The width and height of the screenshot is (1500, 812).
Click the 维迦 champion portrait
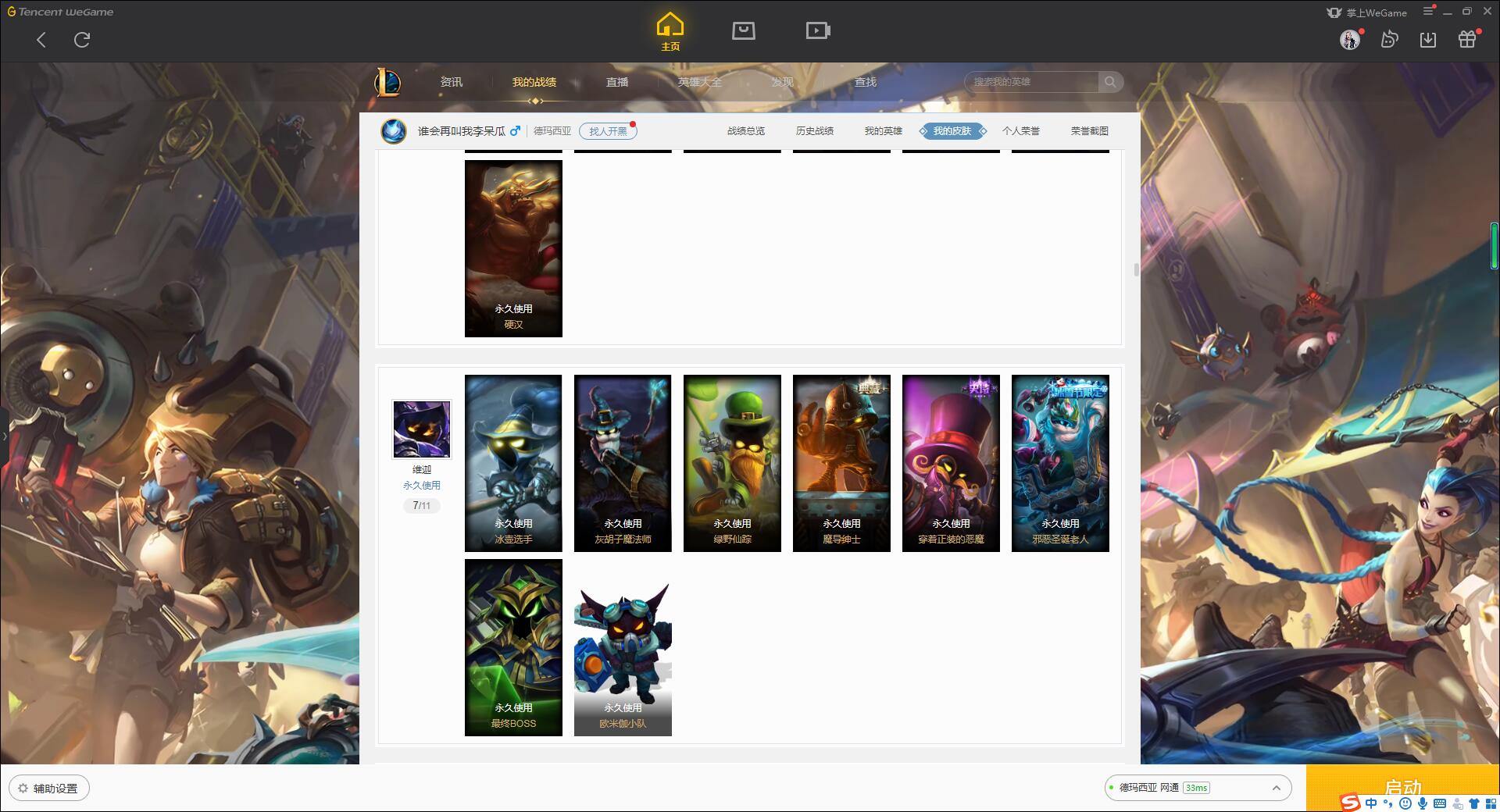(422, 429)
